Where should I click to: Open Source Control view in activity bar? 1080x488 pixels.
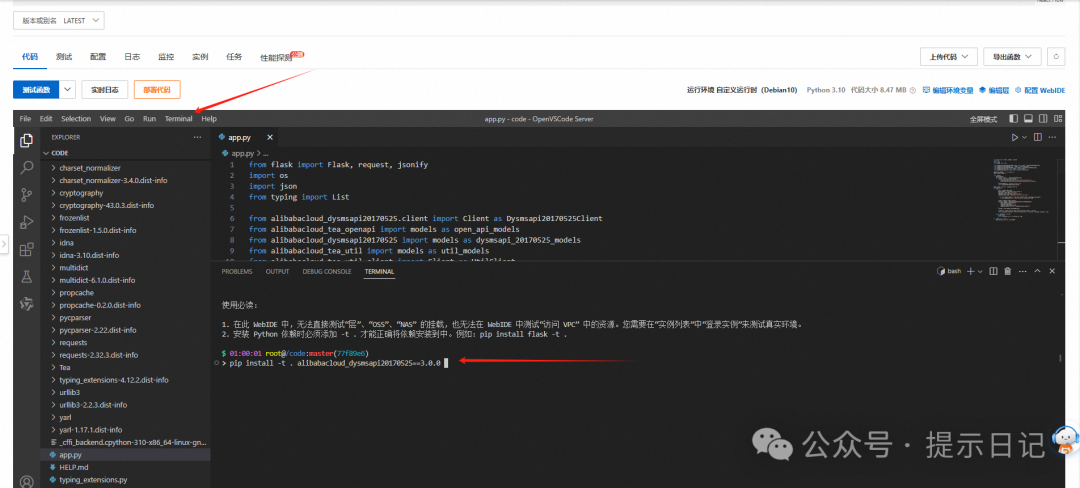[27, 195]
